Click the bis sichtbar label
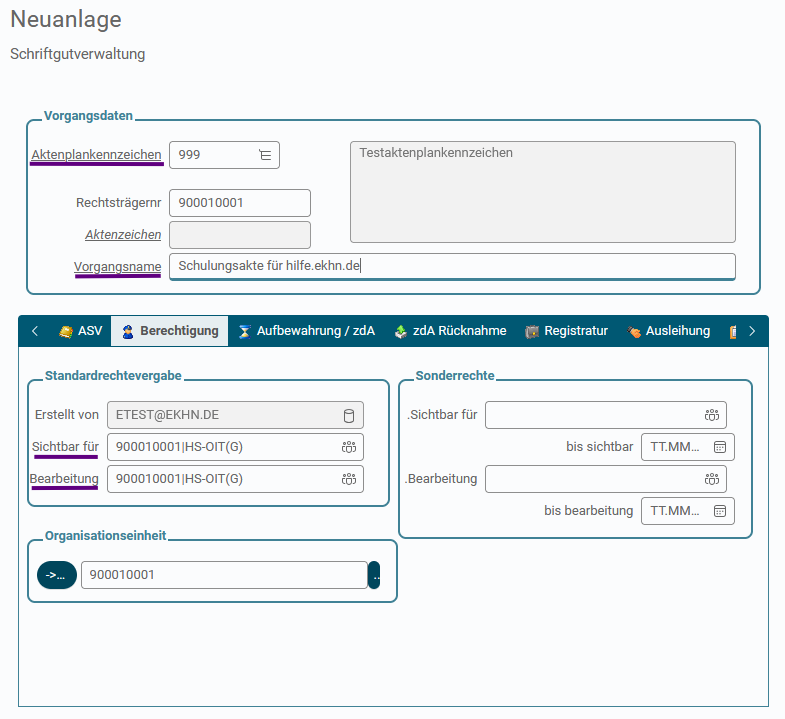This screenshot has height=719, width=785. pyautogui.click(x=599, y=447)
